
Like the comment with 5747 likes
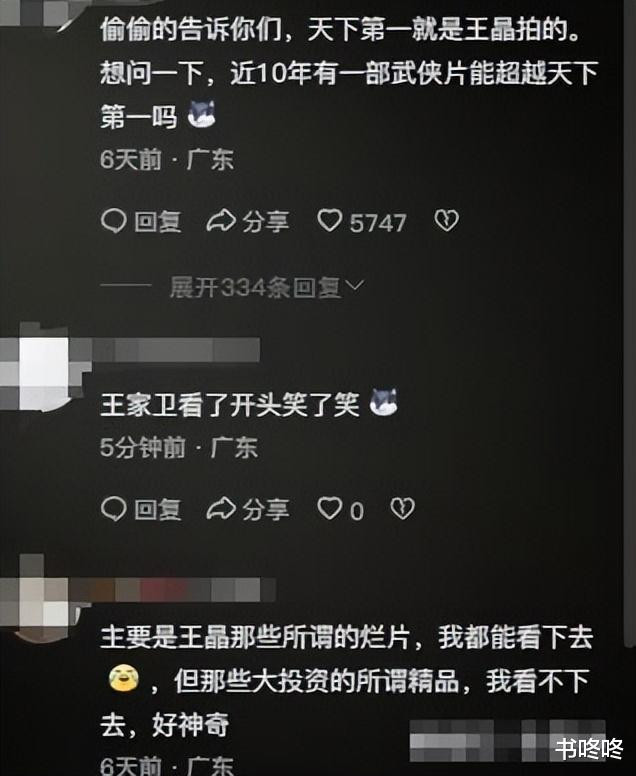tap(329, 221)
